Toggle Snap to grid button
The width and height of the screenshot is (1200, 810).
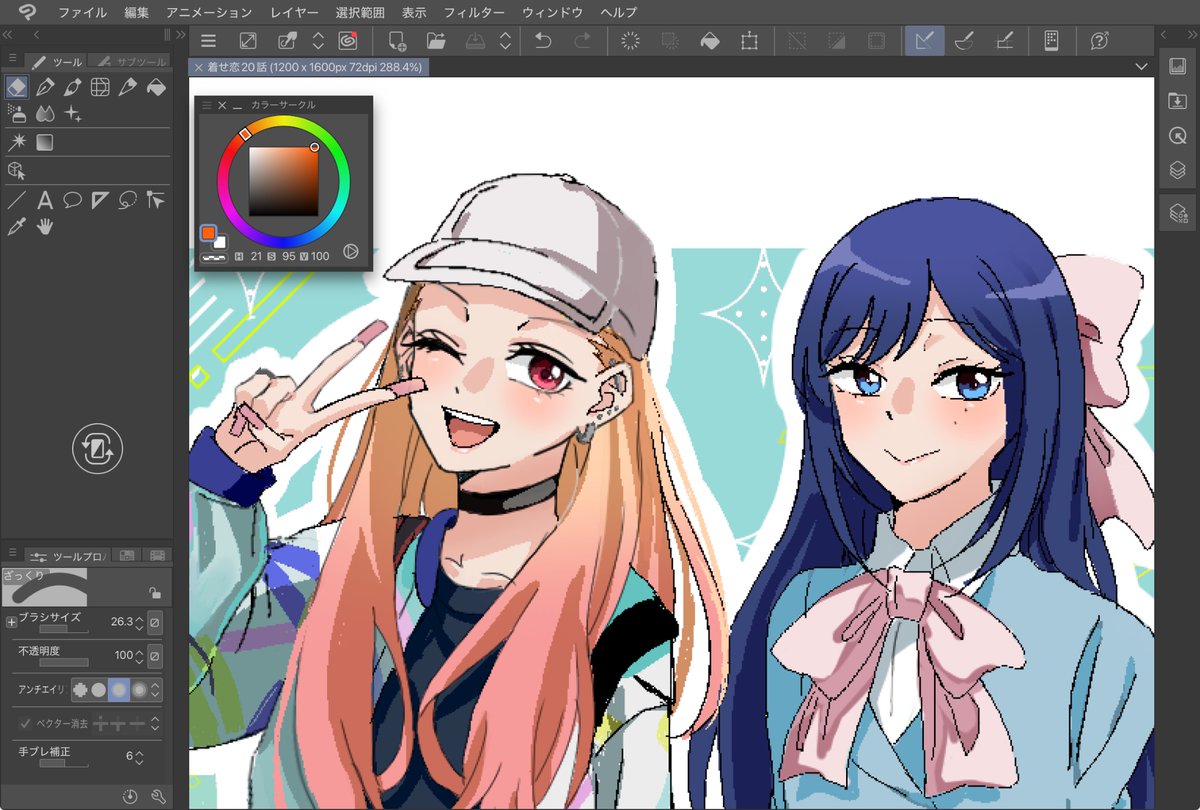[x=1005, y=41]
